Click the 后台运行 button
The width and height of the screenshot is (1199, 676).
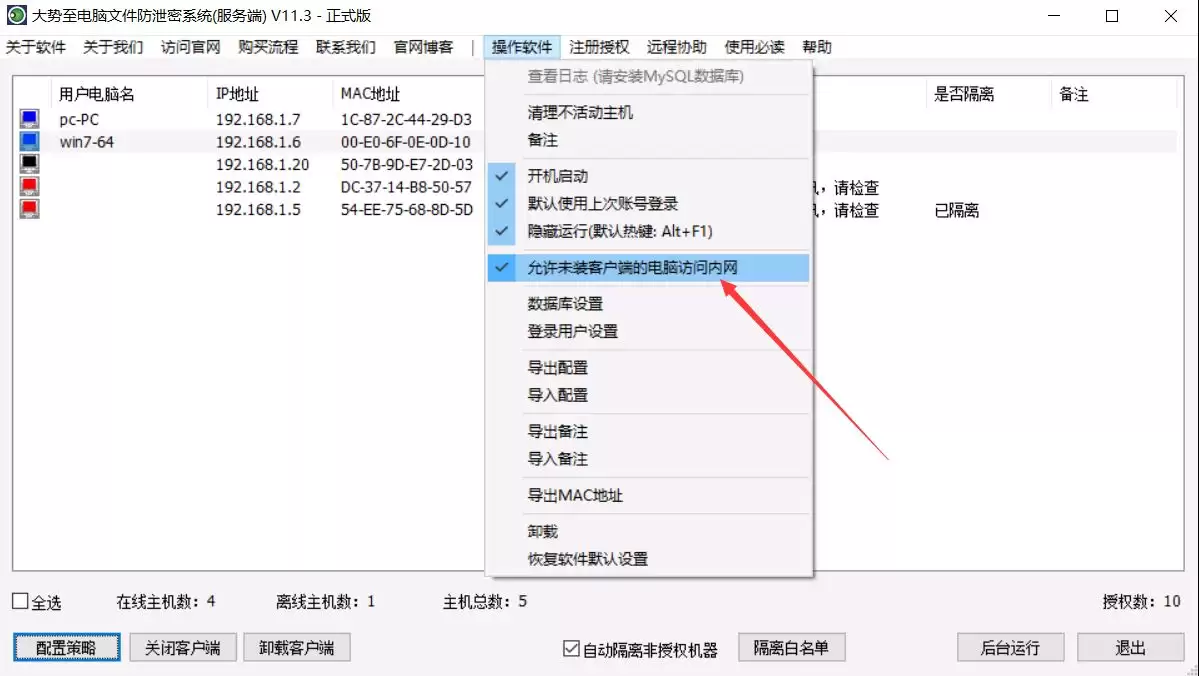point(1010,648)
